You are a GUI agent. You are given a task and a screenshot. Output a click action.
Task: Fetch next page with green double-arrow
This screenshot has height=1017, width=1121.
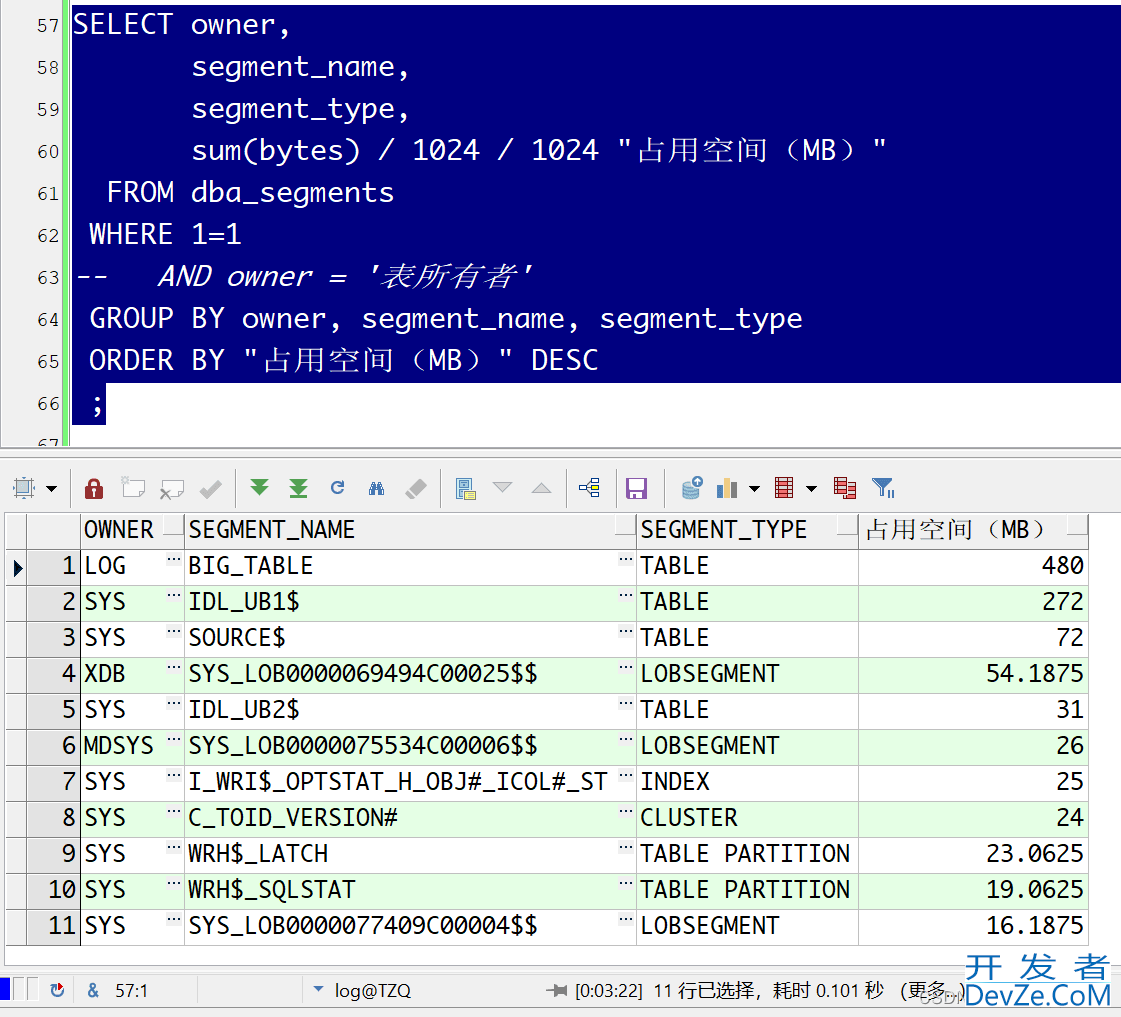260,488
